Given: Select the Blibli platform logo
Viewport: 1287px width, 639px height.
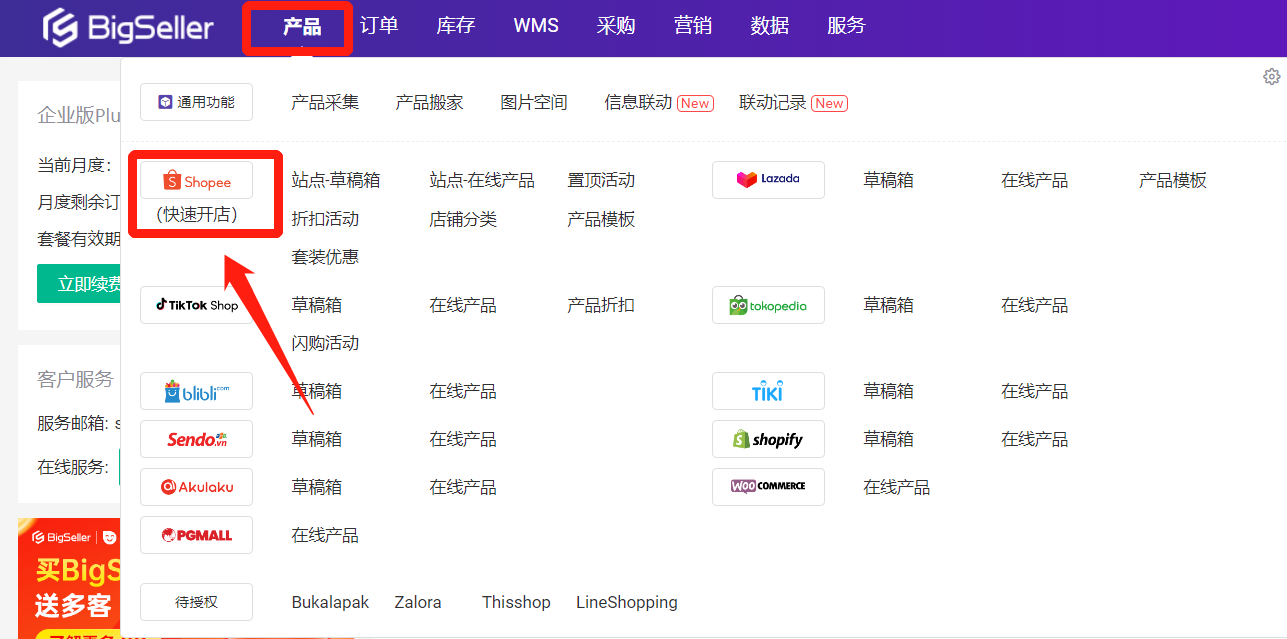Looking at the screenshot, I should 196,391.
